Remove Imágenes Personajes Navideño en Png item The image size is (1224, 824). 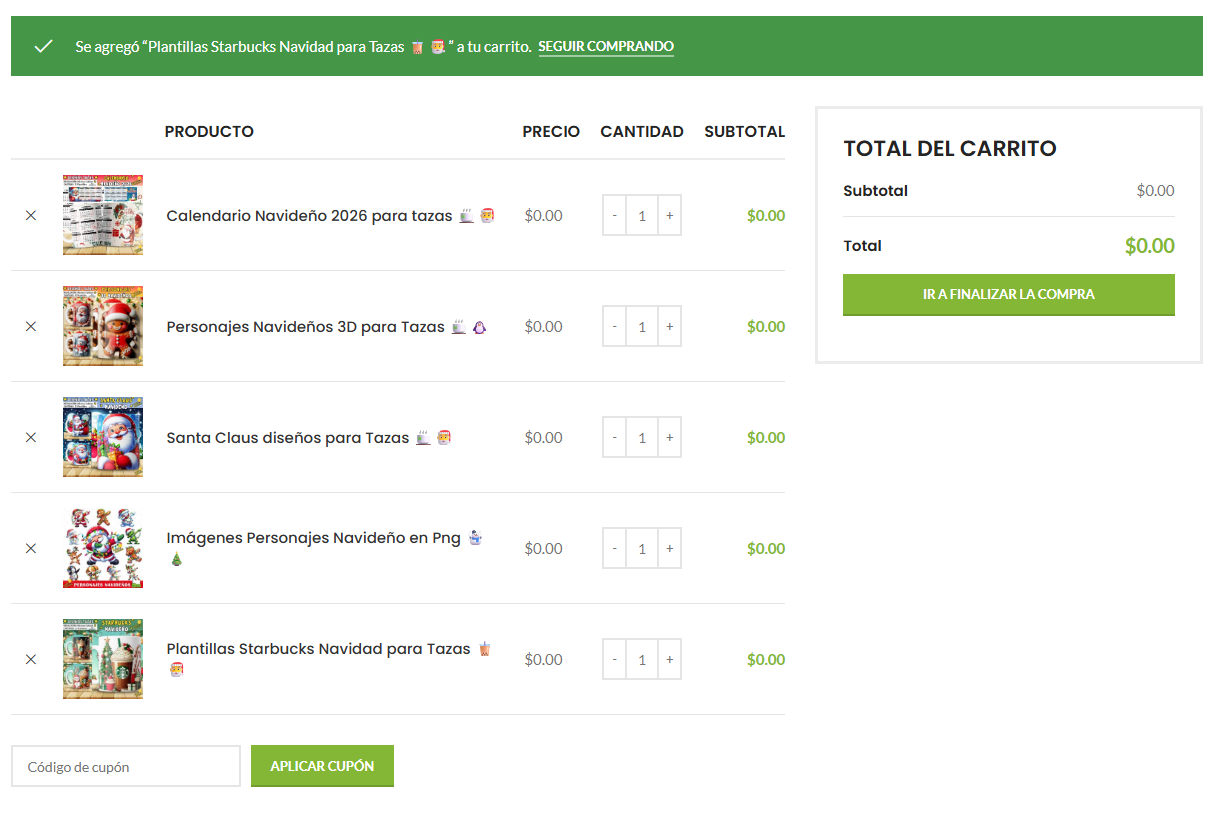31,548
